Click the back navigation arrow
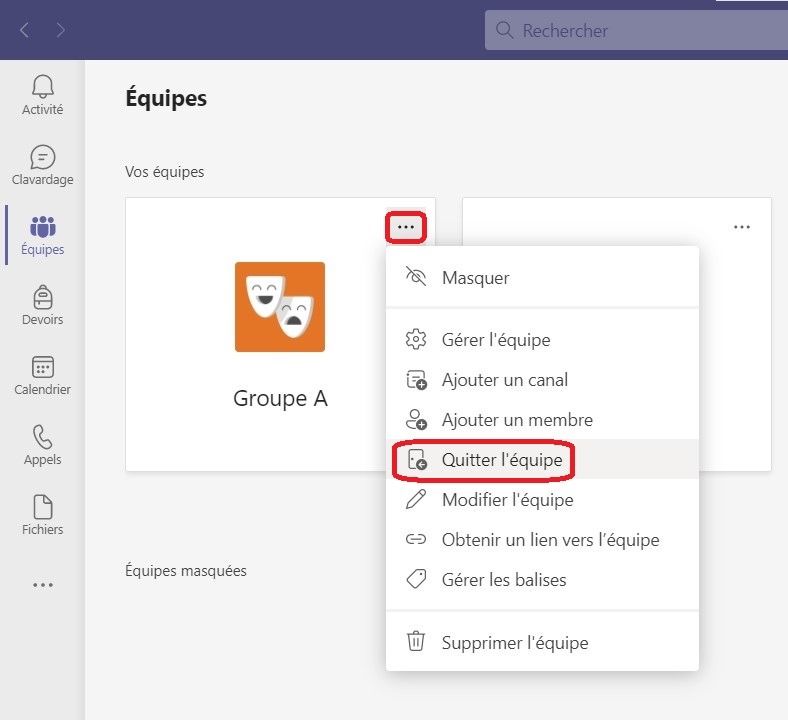The image size is (788, 720). click(x=24, y=30)
